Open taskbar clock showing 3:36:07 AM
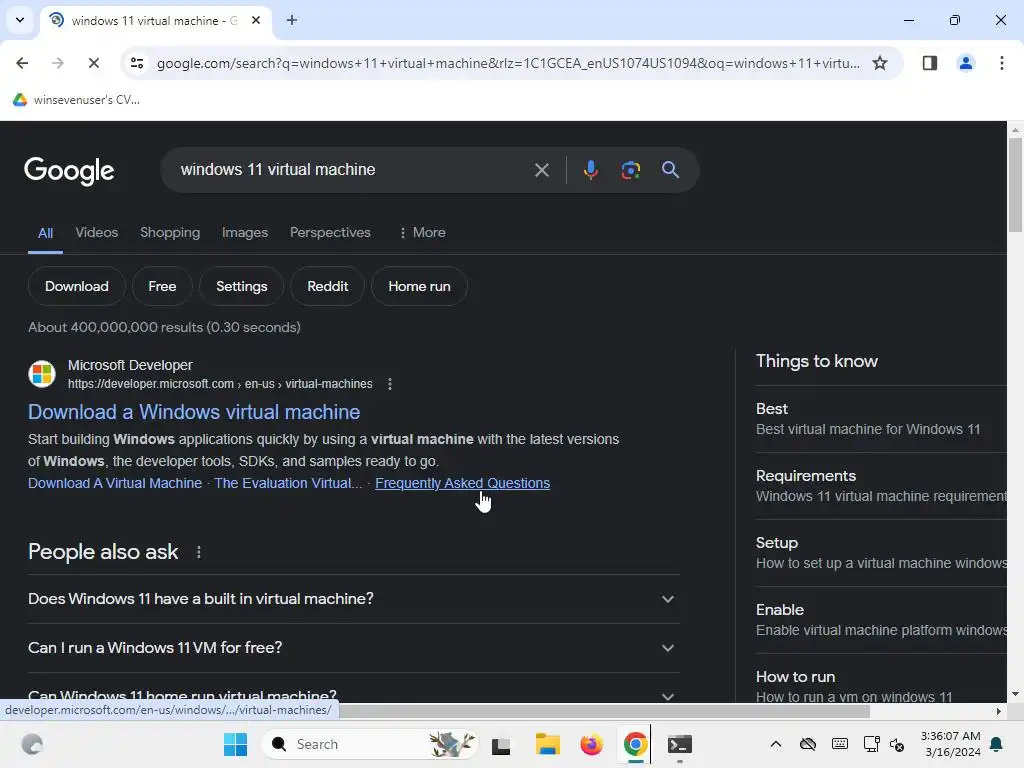1024x768 pixels. (950, 744)
